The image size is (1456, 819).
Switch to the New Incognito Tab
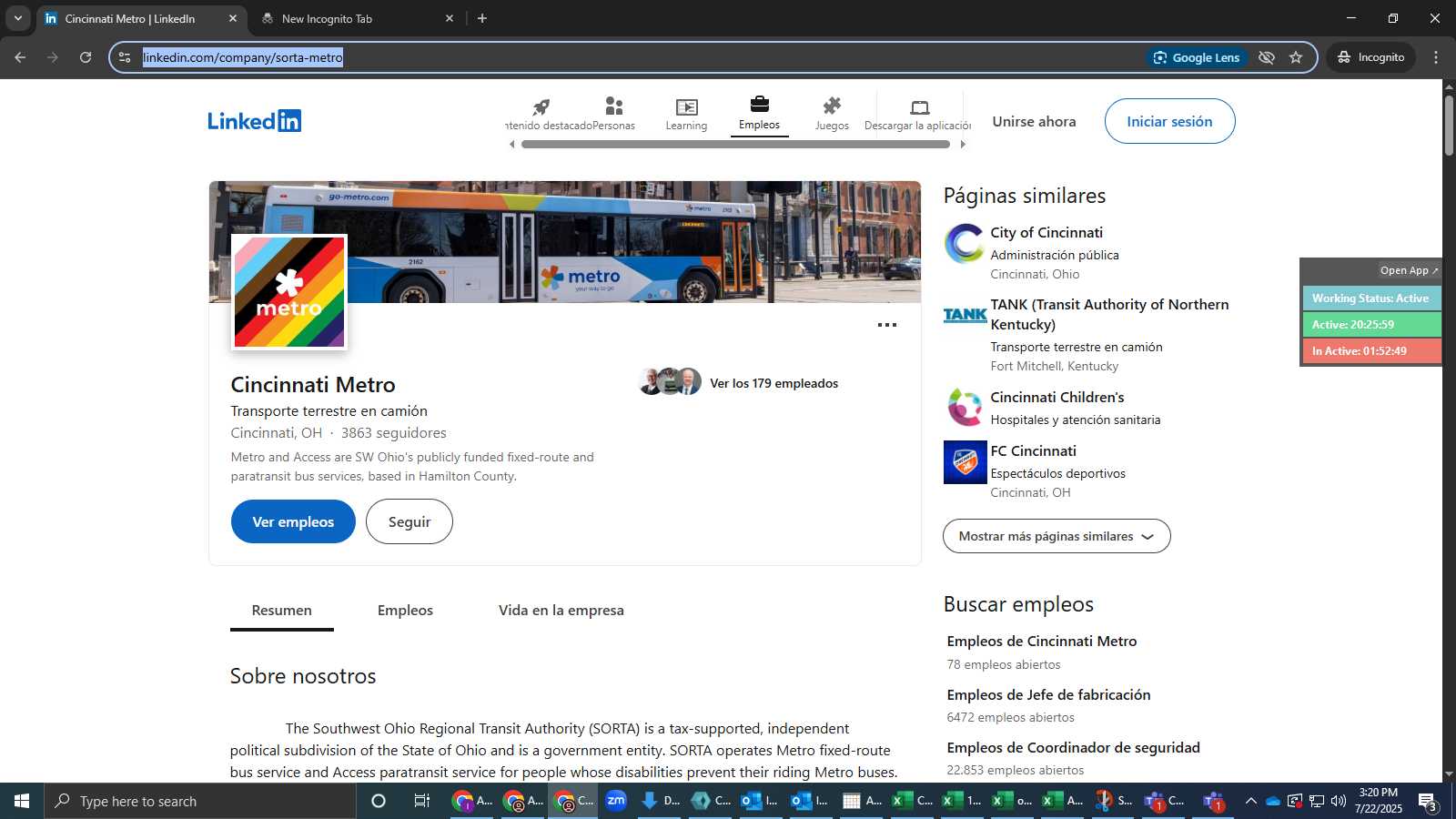(357, 18)
